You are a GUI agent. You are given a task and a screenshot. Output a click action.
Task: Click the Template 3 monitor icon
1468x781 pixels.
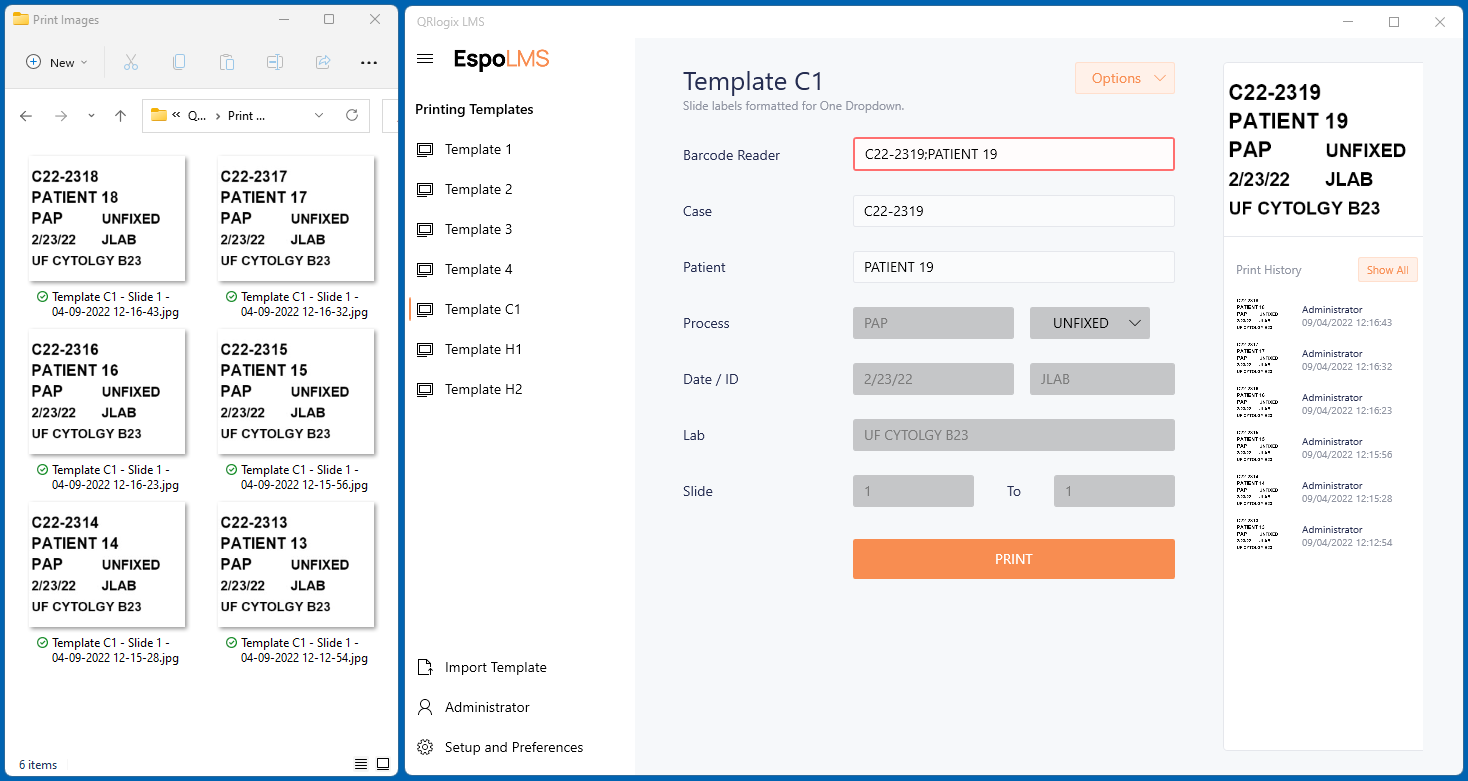click(425, 230)
